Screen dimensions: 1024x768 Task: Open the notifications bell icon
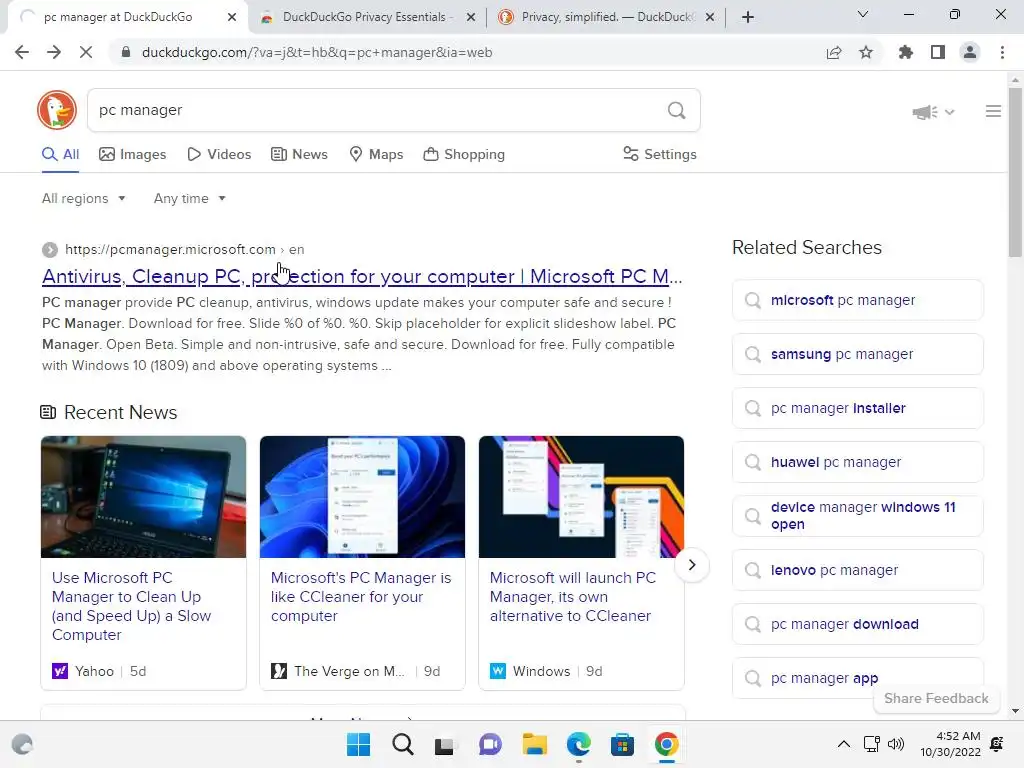click(x=997, y=744)
